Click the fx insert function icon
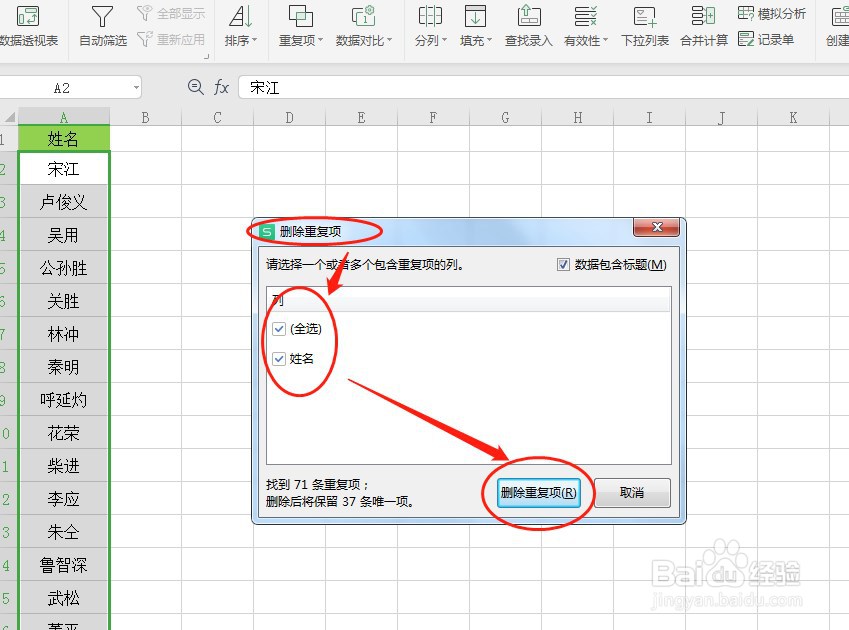The height and width of the screenshot is (630, 849). coord(222,87)
